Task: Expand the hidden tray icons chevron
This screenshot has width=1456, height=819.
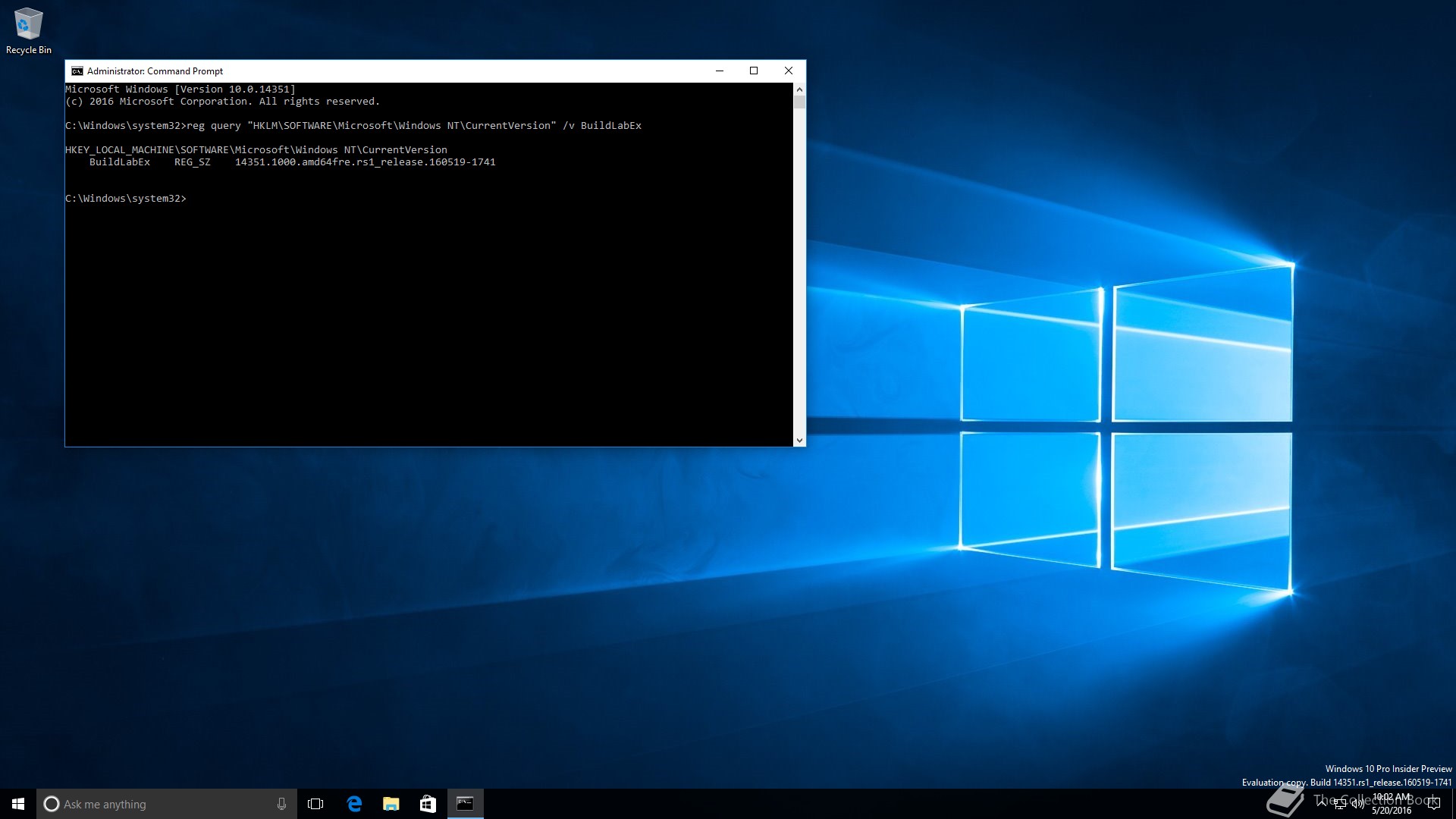Action: 1322,802
